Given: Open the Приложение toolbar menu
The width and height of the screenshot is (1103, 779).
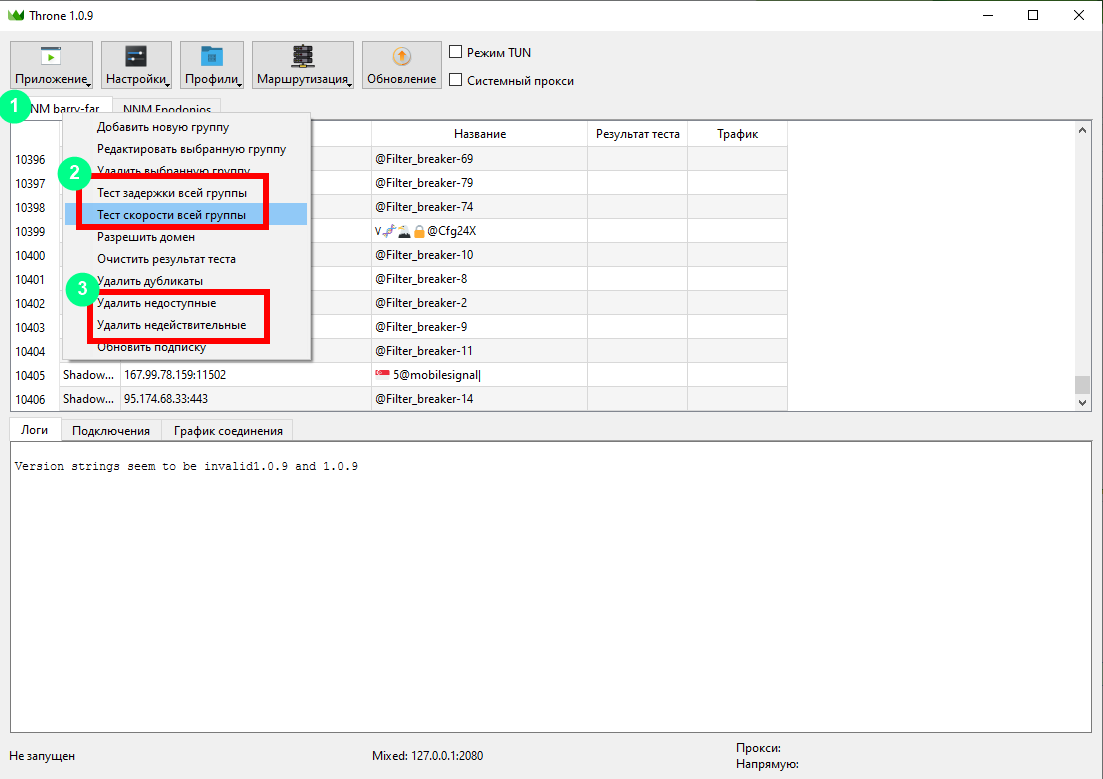Looking at the screenshot, I should click(x=51, y=65).
